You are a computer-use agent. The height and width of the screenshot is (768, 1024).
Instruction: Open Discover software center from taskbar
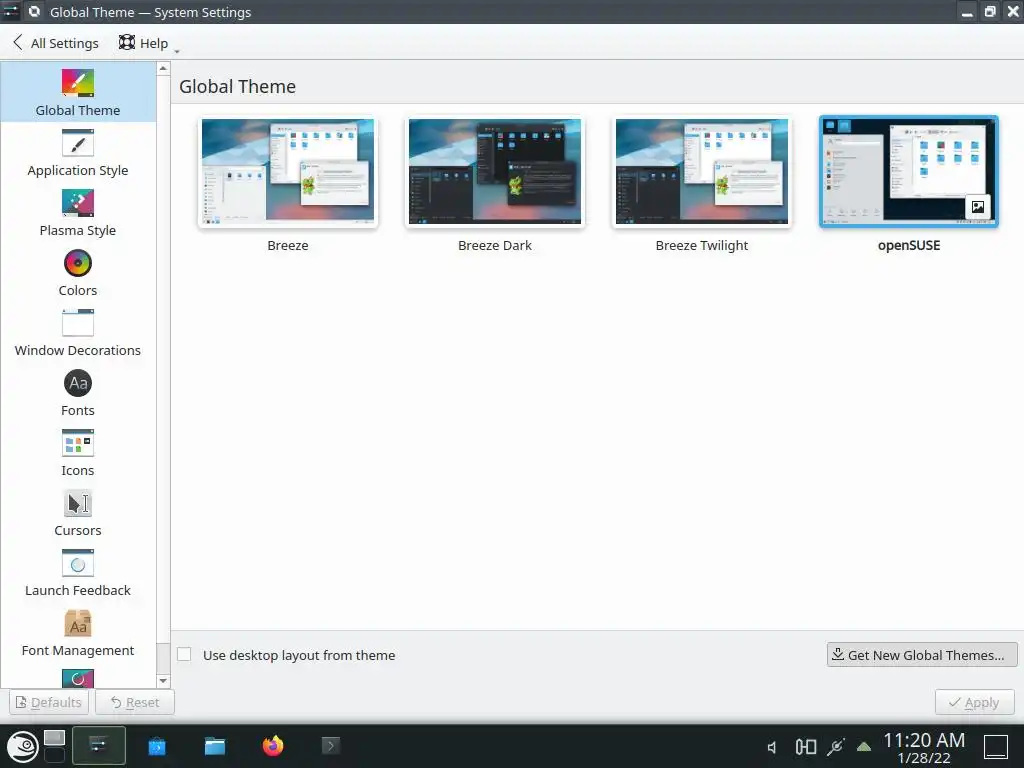tap(157, 746)
